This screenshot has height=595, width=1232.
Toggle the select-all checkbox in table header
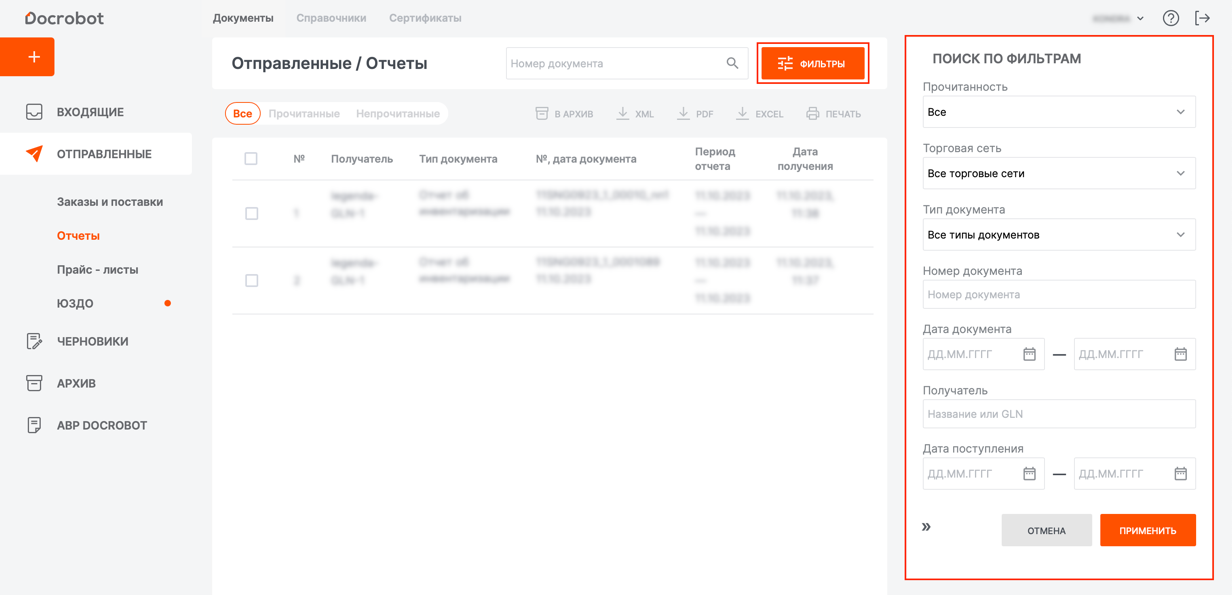(x=251, y=159)
